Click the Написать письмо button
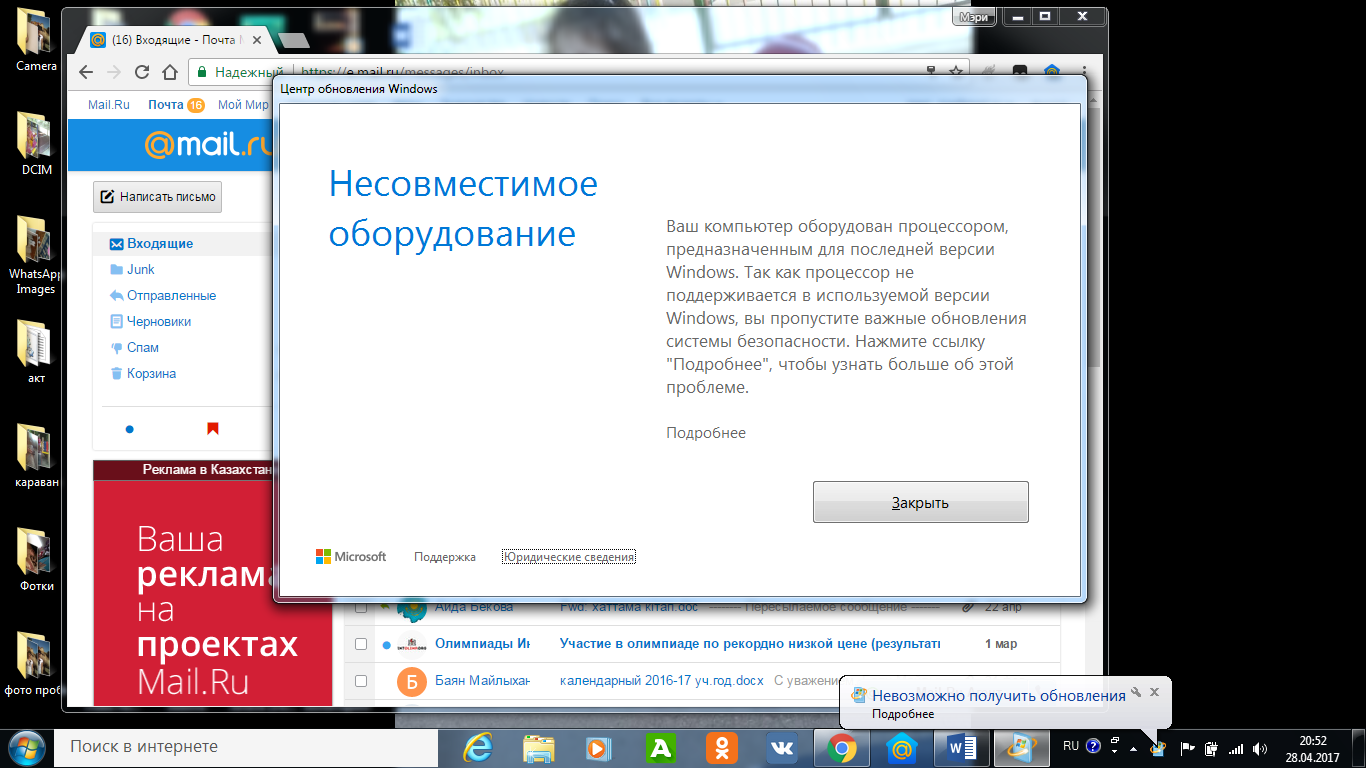This screenshot has width=1366, height=768. [157, 197]
